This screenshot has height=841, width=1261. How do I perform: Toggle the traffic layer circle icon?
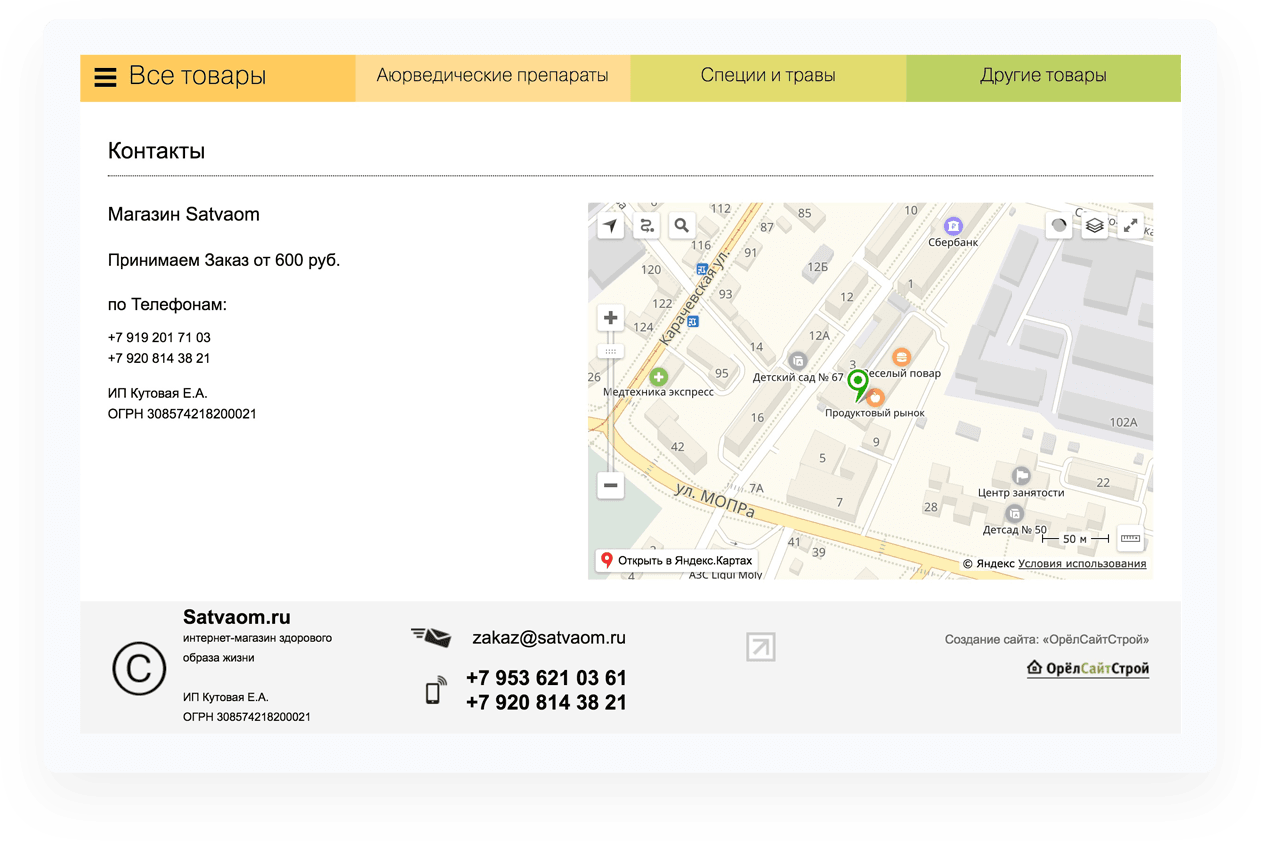click(1058, 226)
